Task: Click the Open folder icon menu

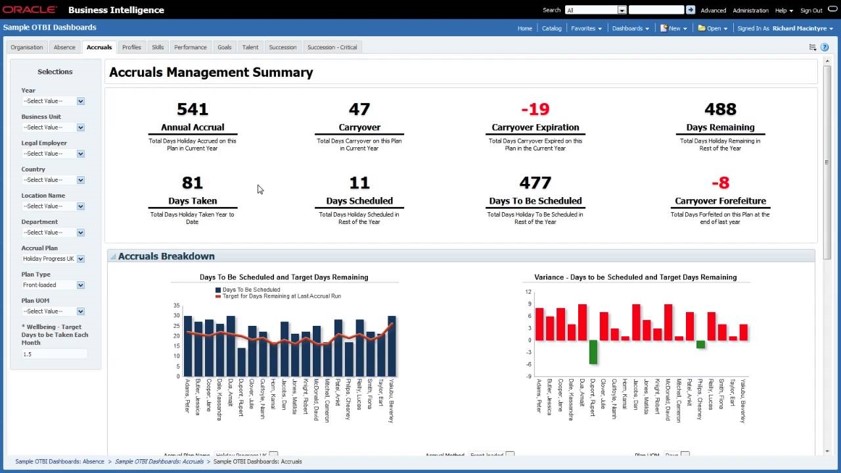Action: 712,28
